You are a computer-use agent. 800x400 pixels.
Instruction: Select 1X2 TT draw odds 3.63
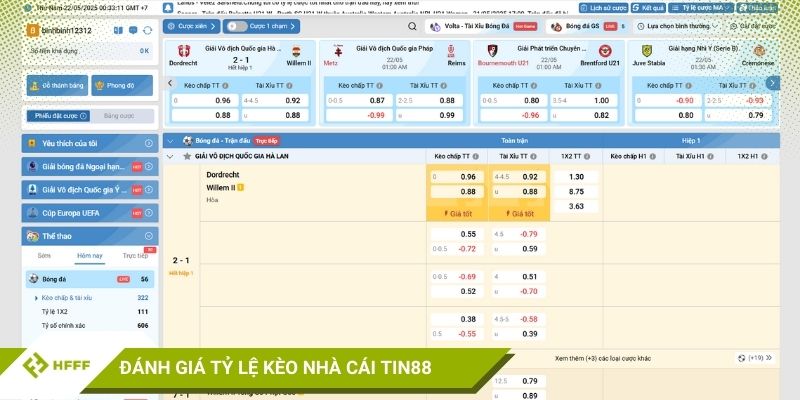576,206
